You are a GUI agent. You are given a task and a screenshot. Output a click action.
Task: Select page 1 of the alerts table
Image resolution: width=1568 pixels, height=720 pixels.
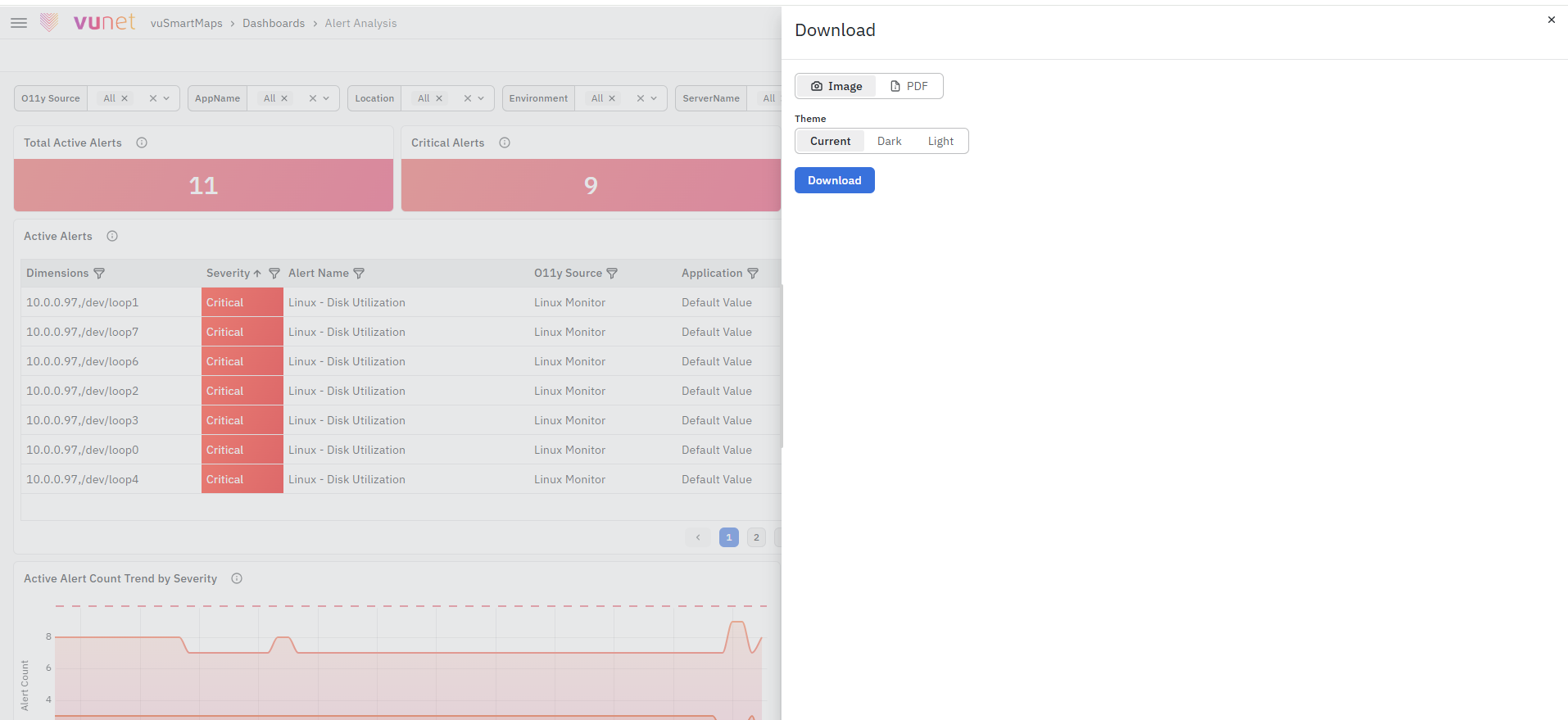tap(729, 537)
